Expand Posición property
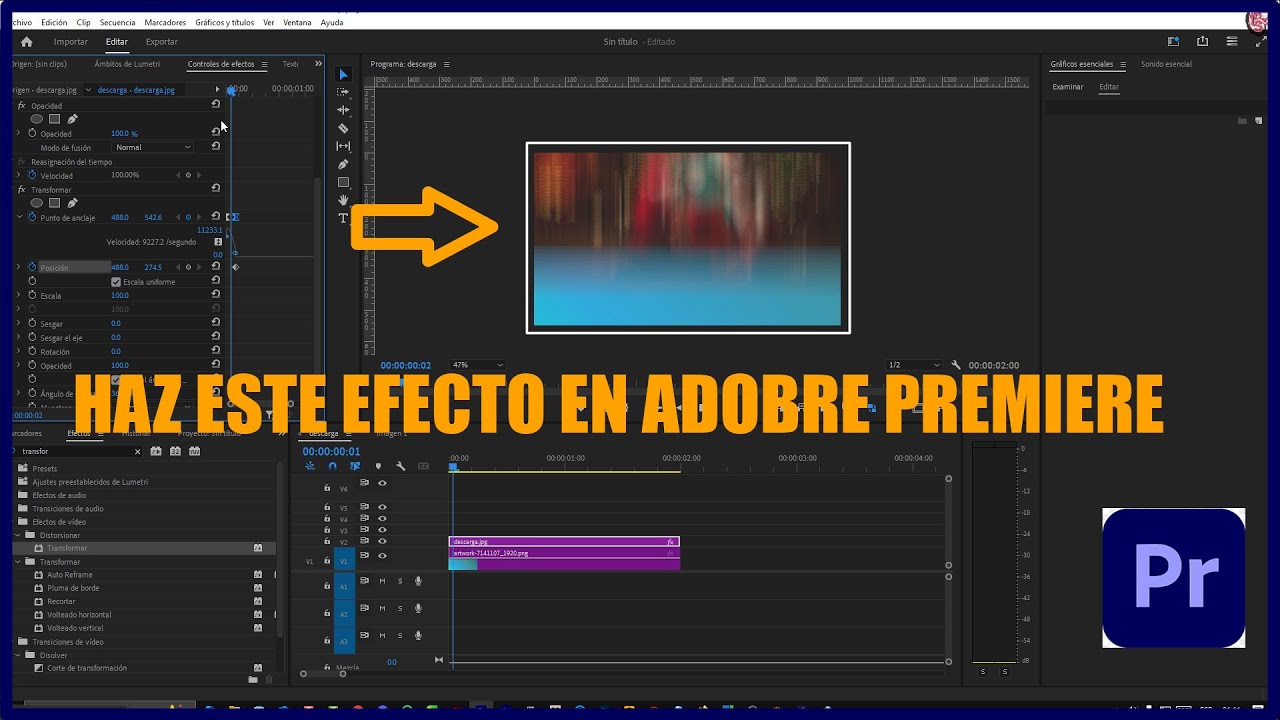Viewport: 1280px width, 720px height. click(x=18, y=267)
